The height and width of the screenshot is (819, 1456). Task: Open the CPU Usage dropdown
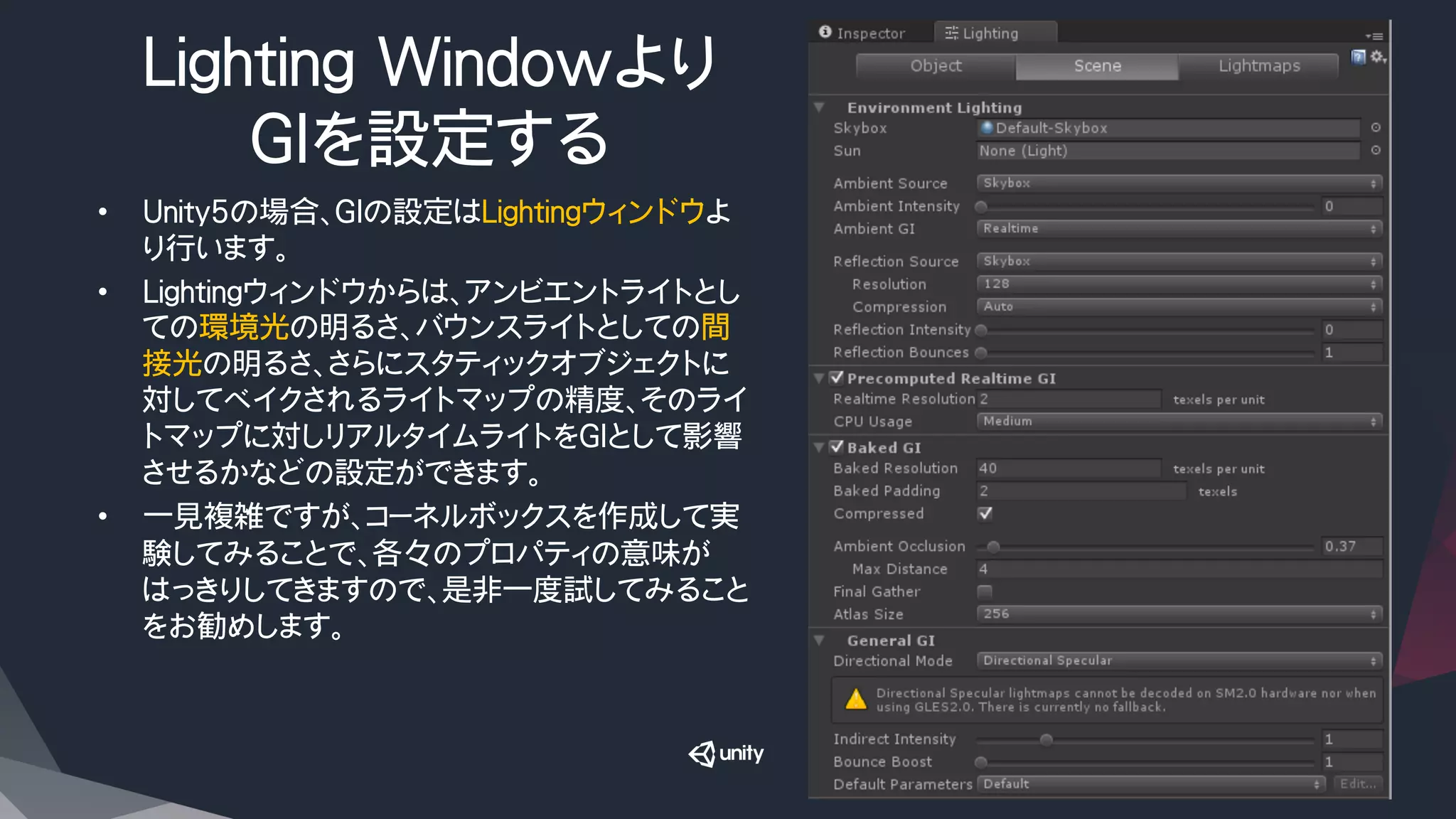coord(1179,421)
